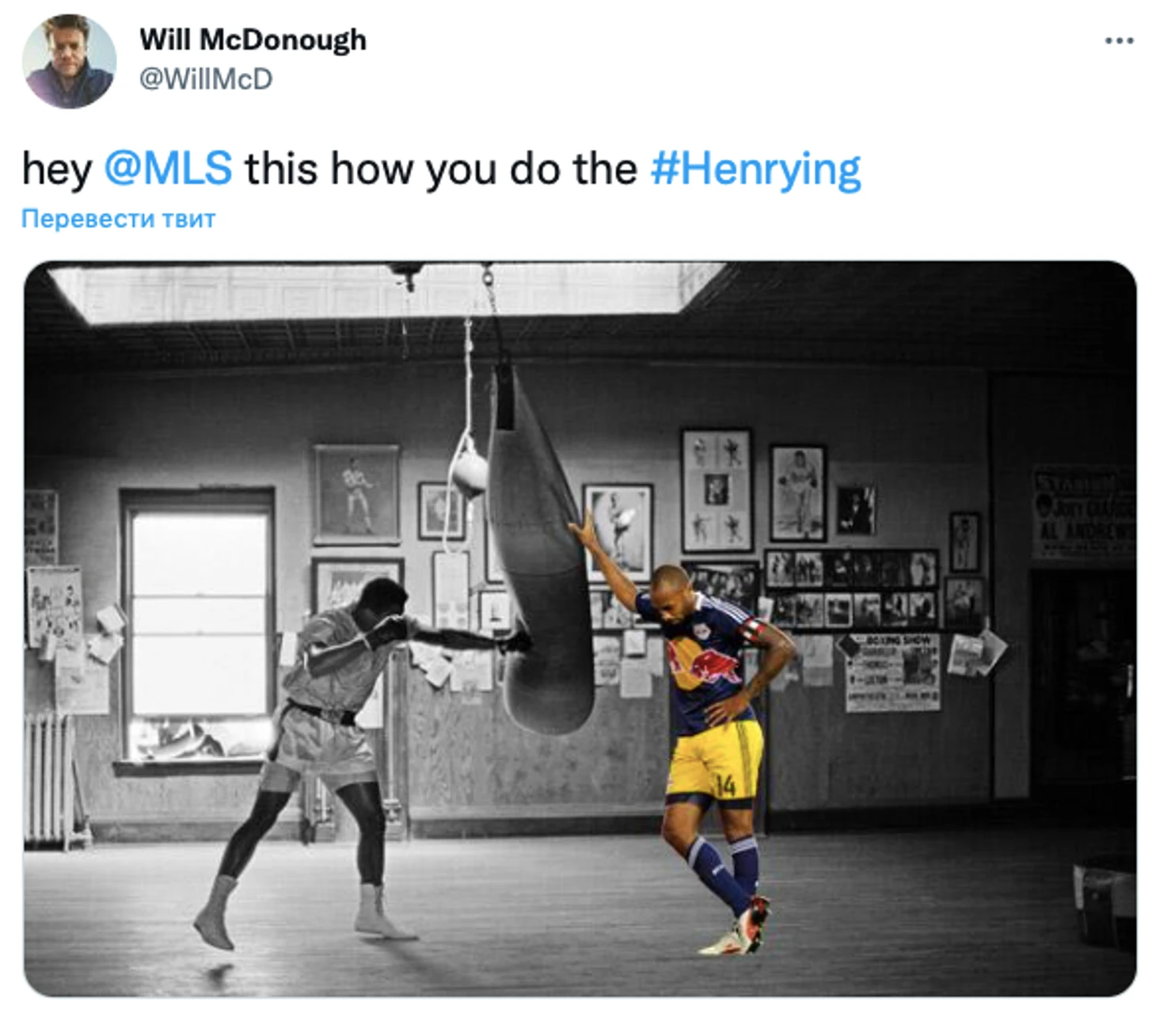
Task: Click the Boxing Show poster on wall
Action: [892, 672]
